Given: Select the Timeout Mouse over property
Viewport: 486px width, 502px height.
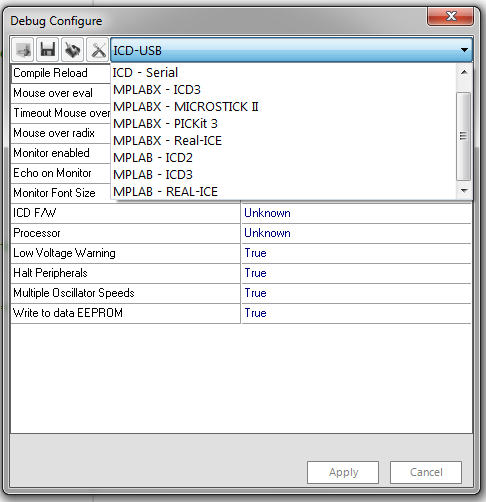Looking at the screenshot, I should [x=61, y=113].
